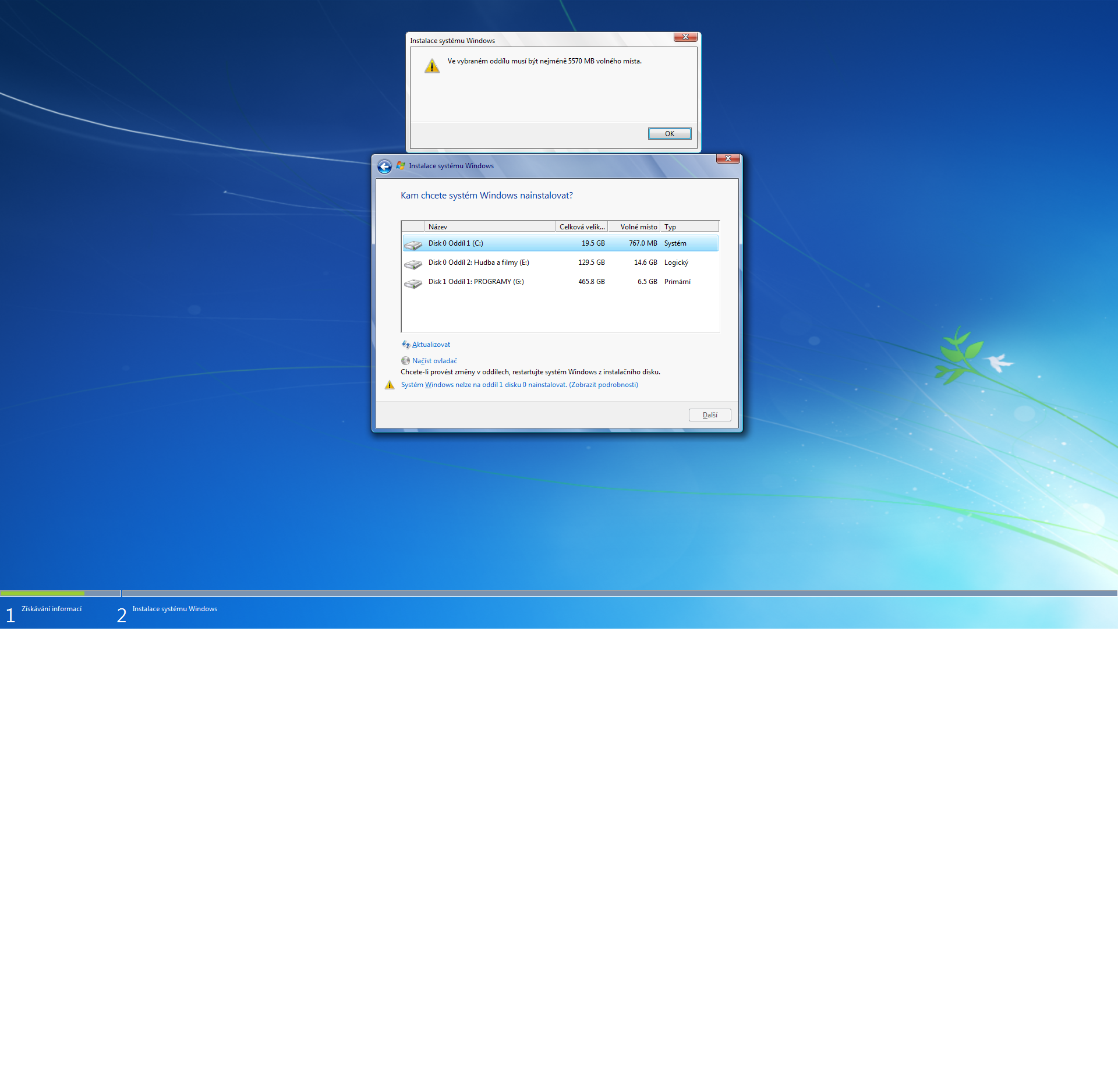Click the Načíst ovladač disc icon
1118x1092 pixels.
405,361
